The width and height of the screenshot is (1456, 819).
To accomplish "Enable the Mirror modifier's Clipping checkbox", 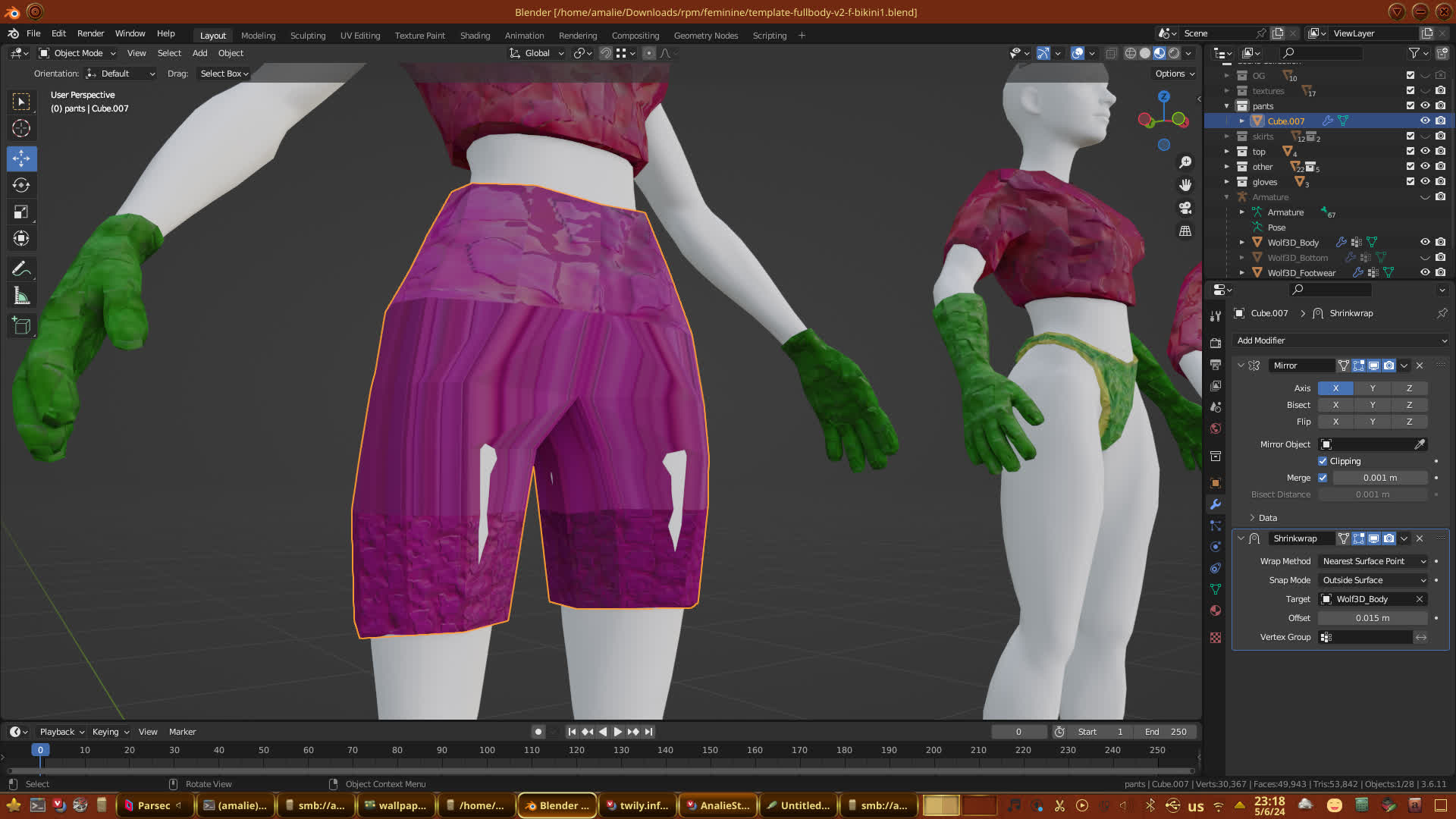I will coord(1323,461).
